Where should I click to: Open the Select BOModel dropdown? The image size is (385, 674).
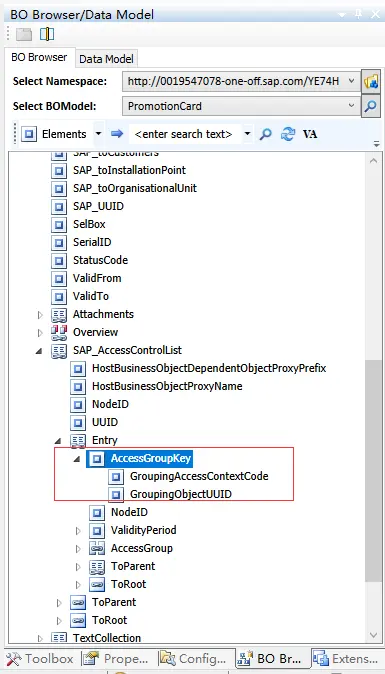click(x=351, y=106)
